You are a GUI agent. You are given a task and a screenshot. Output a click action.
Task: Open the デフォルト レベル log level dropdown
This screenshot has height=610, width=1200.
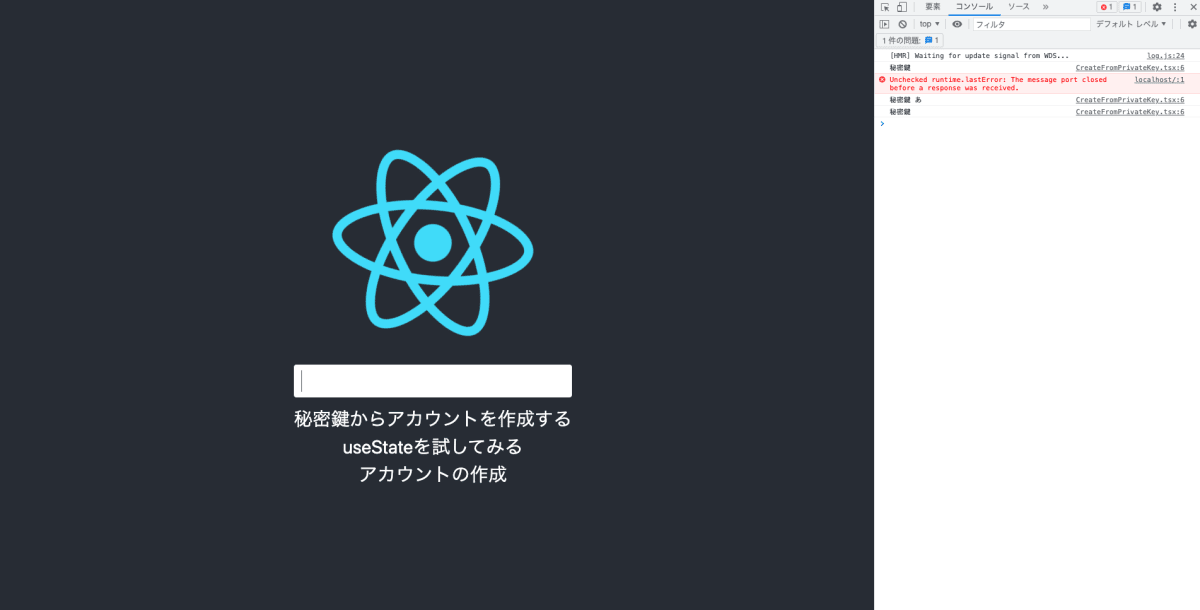(x=1131, y=24)
